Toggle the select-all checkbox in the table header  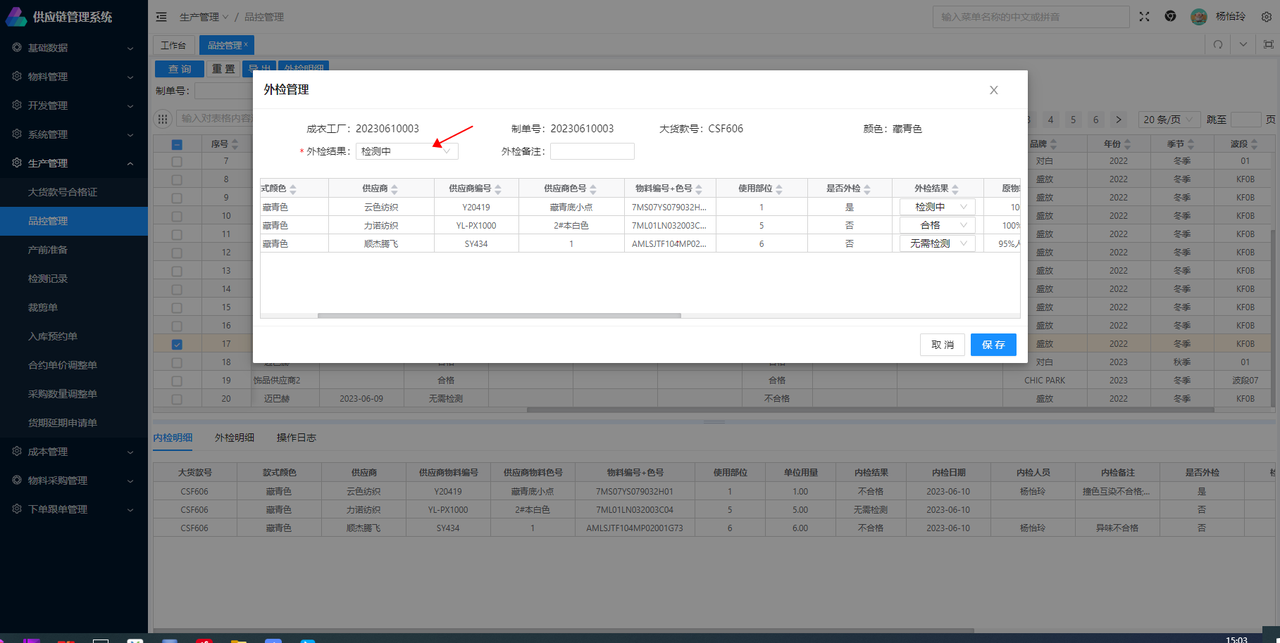click(x=177, y=143)
